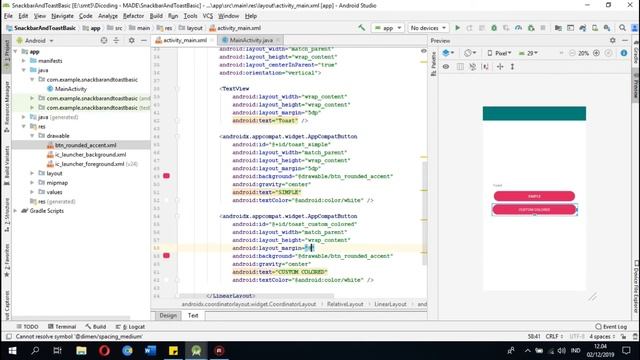Click LinearLayout in the editor breadcrumb
Image resolution: width=640 pixels, height=360 pixels.
tap(390, 304)
